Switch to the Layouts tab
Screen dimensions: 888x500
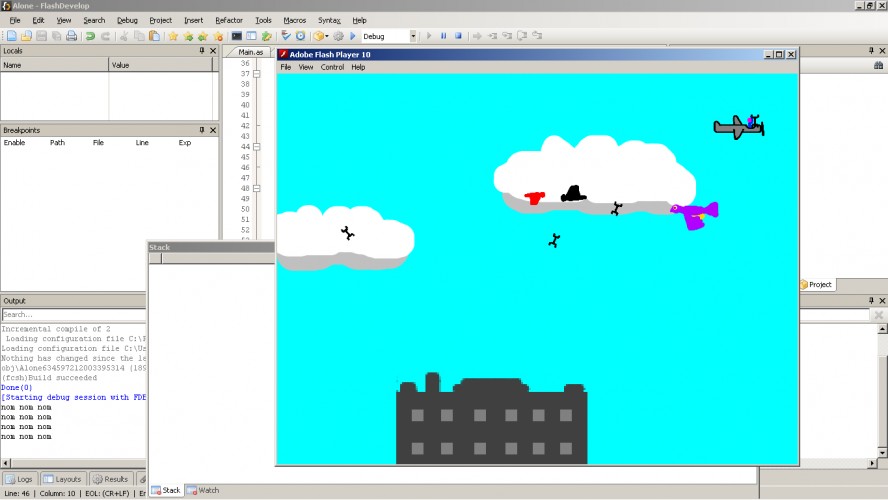pyautogui.click(x=62, y=479)
